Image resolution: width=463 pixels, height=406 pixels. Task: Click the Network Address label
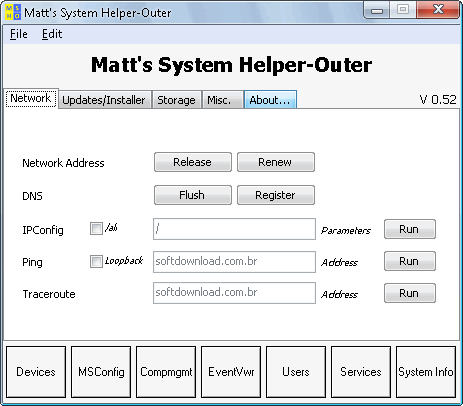click(63, 163)
